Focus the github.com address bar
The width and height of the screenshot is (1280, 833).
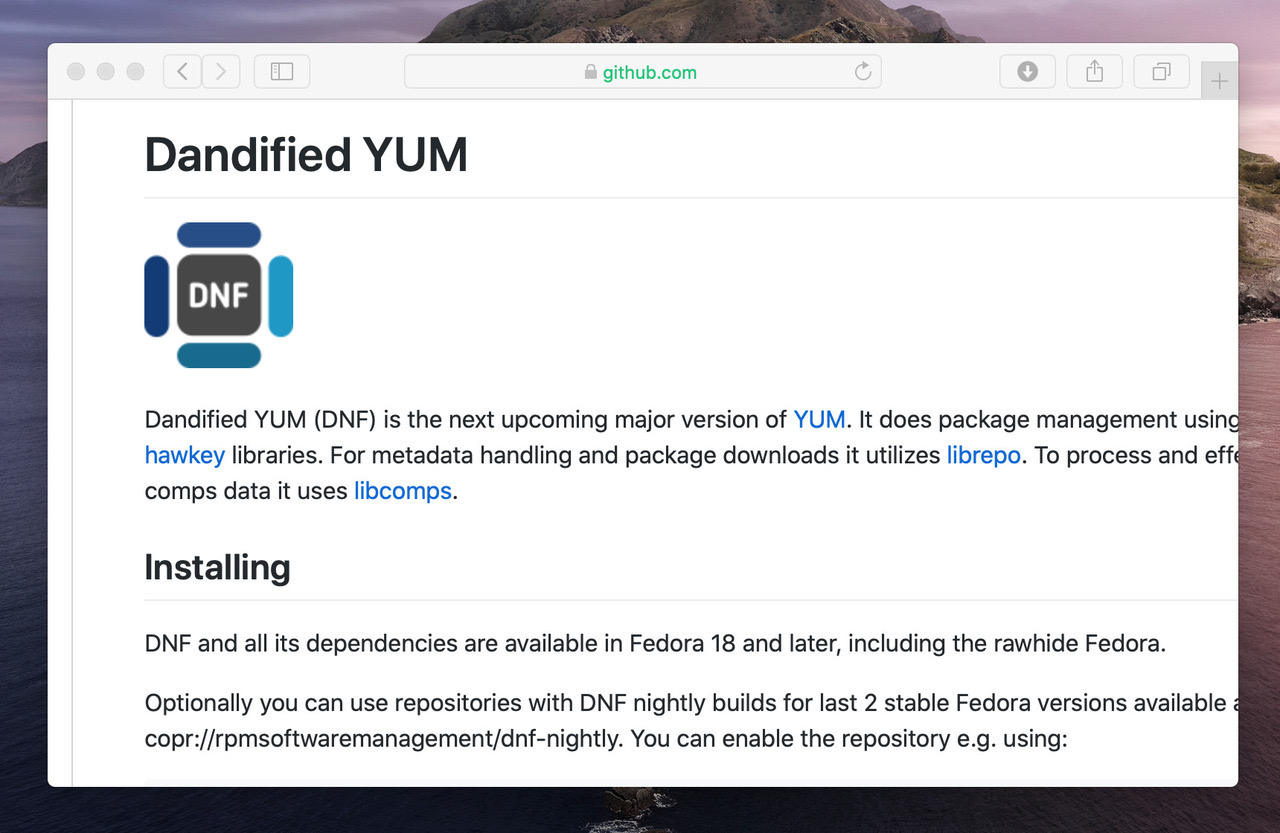700,72
